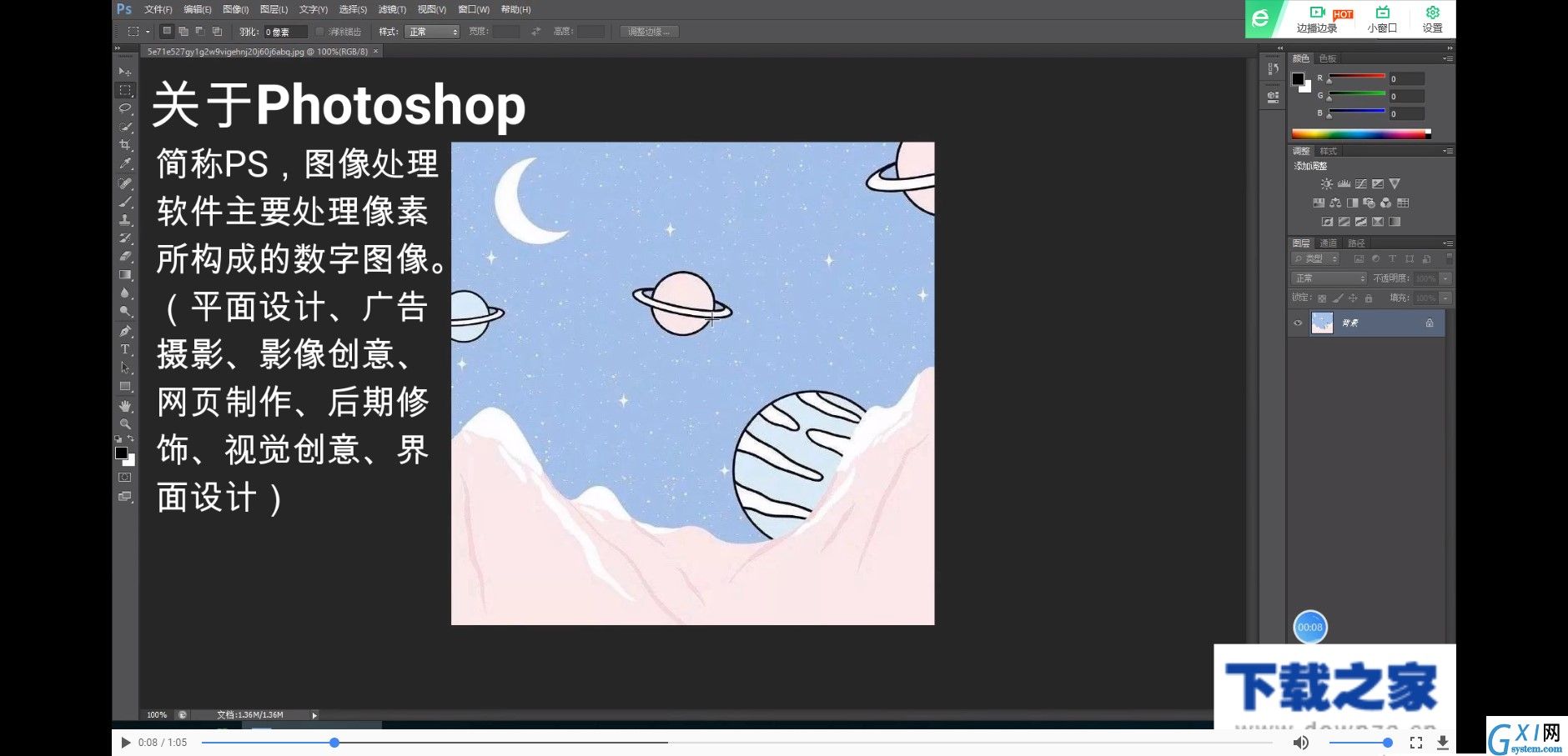Image resolution: width=1568 pixels, height=756 pixels.
Task: Select the Move tool
Action: pos(125,72)
